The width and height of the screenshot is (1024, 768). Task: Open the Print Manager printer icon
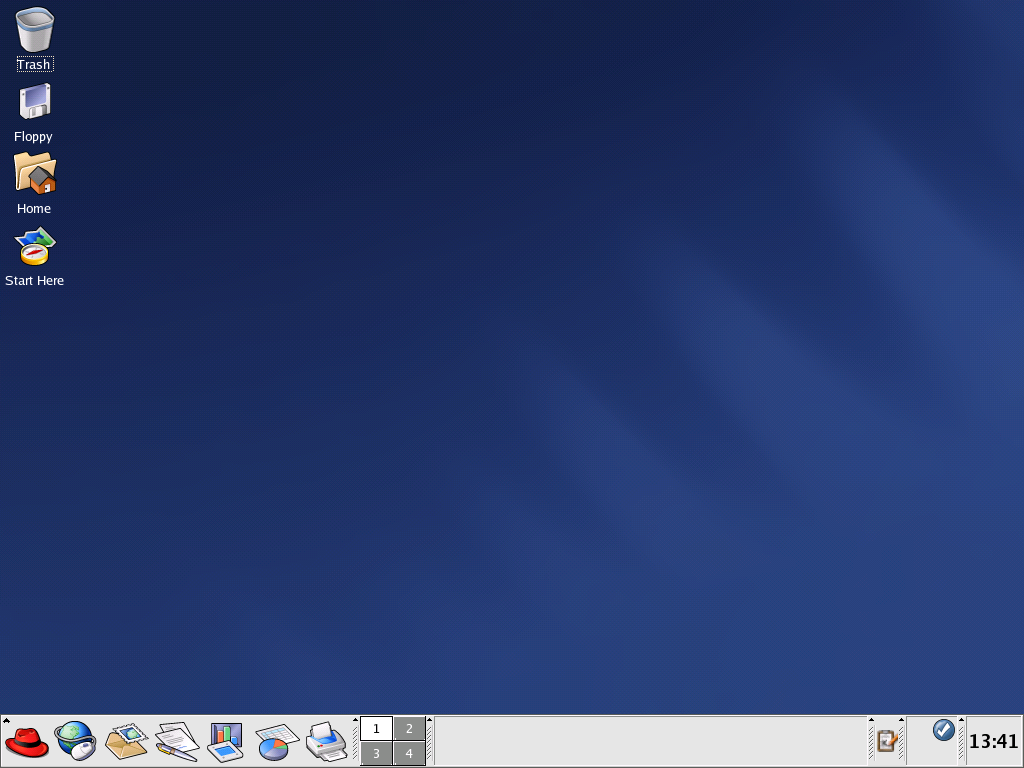[326, 742]
